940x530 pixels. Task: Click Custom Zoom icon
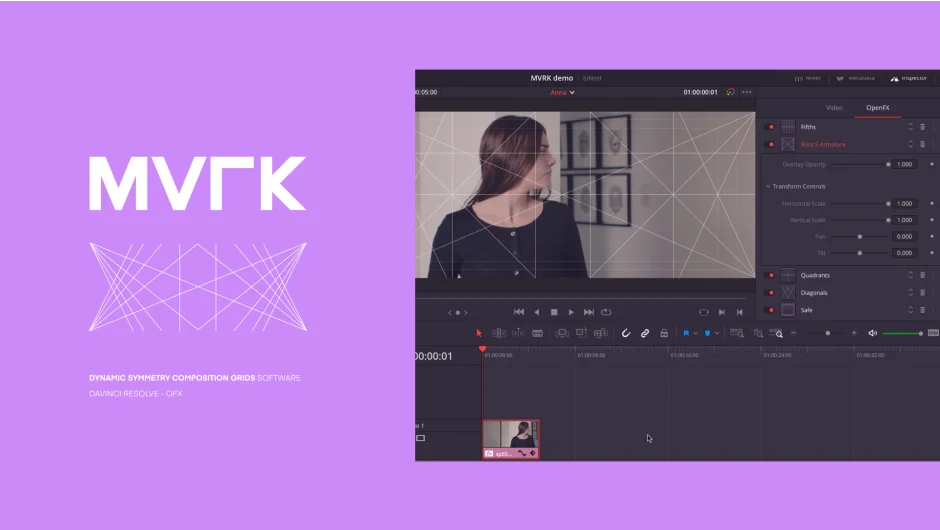click(x=776, y=333)
